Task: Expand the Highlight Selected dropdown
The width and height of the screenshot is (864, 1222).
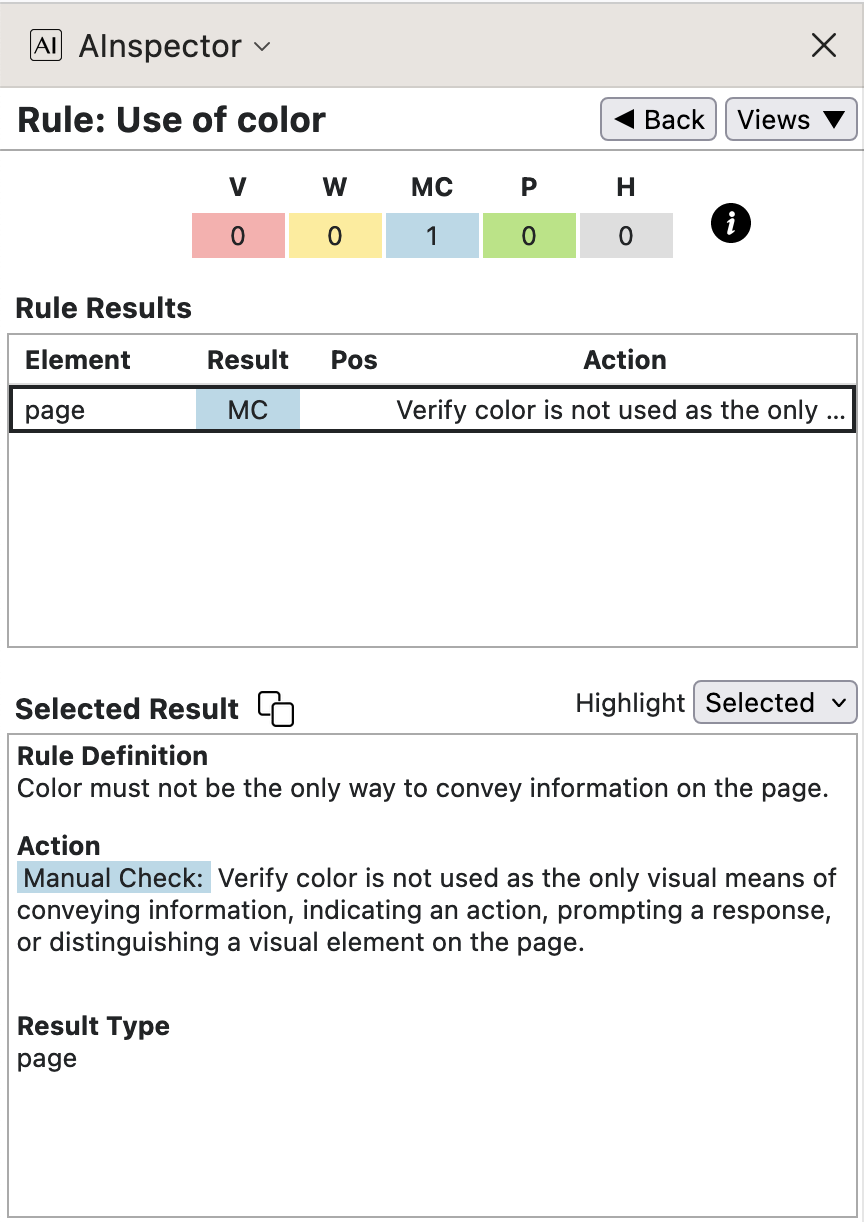Action: pyautogui.click(x=775, y=703)
